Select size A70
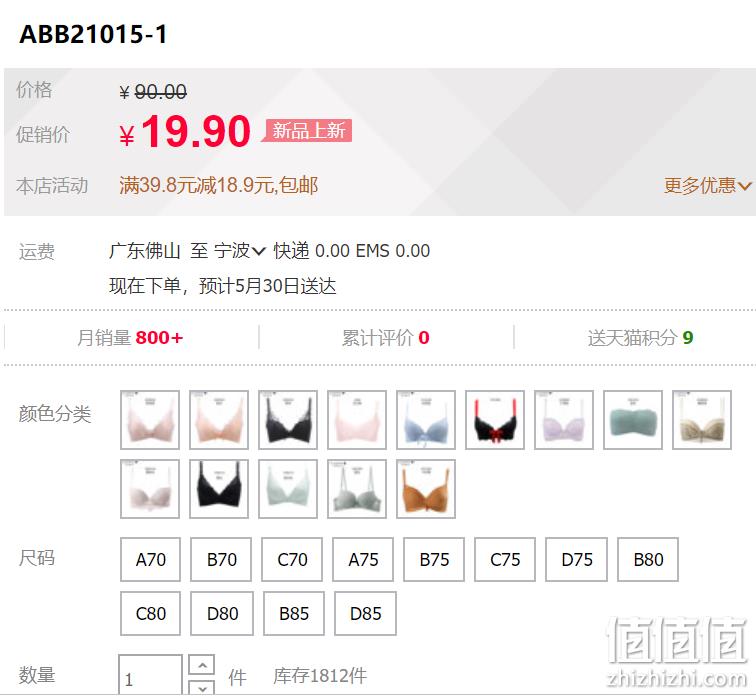The height and width of the screenshot is (696, 756). point(150,560)
